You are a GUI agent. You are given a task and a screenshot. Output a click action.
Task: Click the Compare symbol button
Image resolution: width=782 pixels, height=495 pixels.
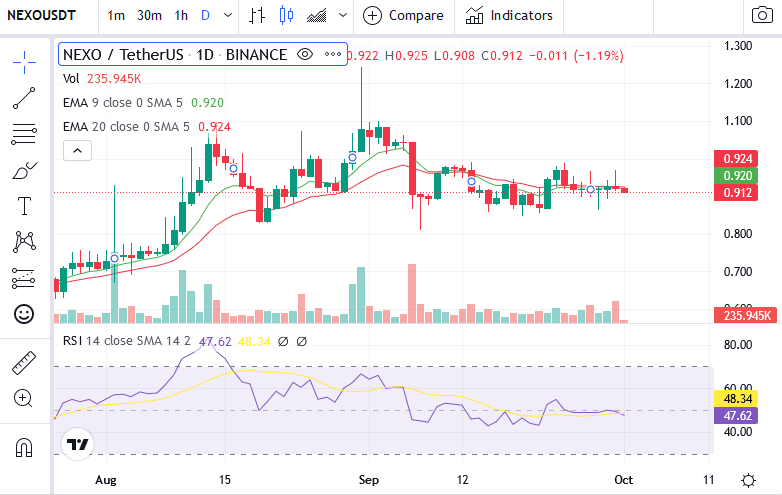(403, 15)
